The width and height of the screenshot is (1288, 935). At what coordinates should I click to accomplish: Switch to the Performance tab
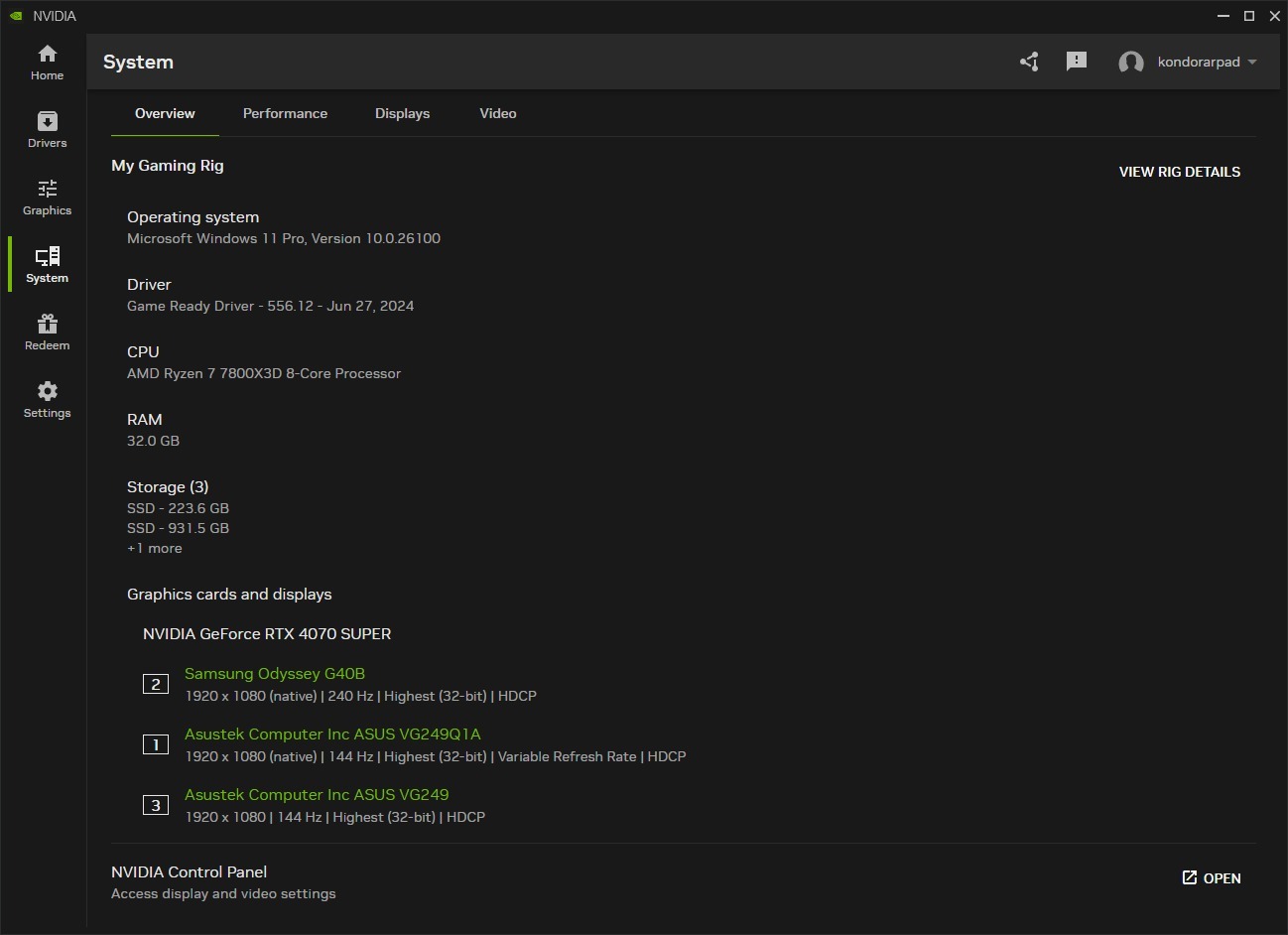pos(285,113)
